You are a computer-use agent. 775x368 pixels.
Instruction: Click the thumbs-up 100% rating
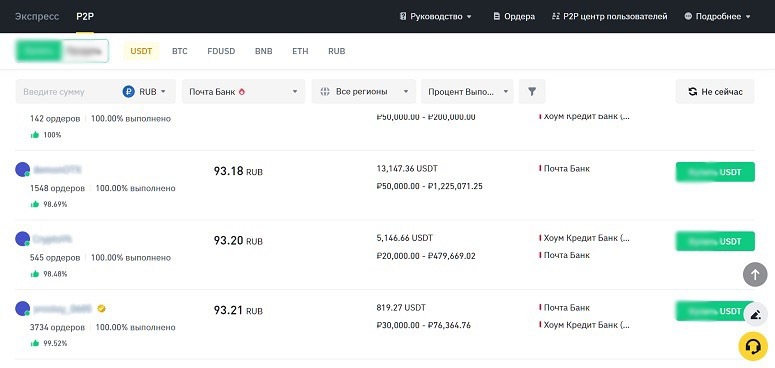click(45, 135)
